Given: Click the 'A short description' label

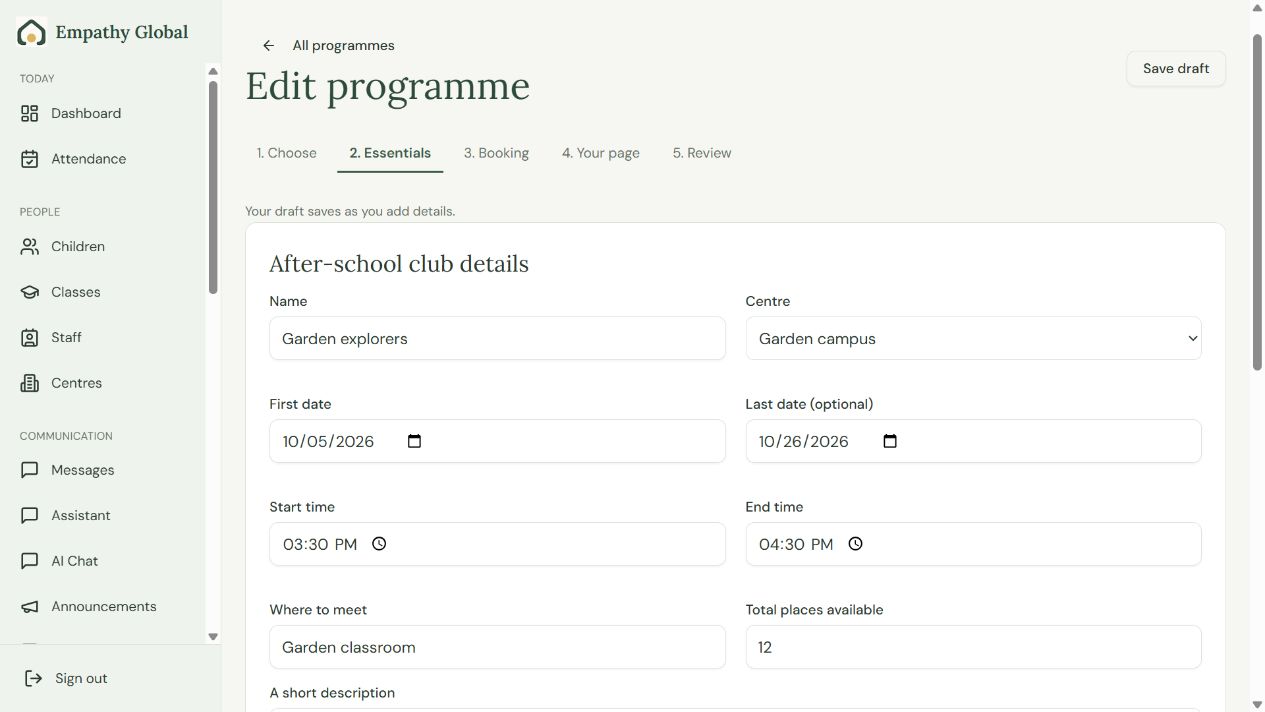Looking at the screenshot, I should point(332,693).
